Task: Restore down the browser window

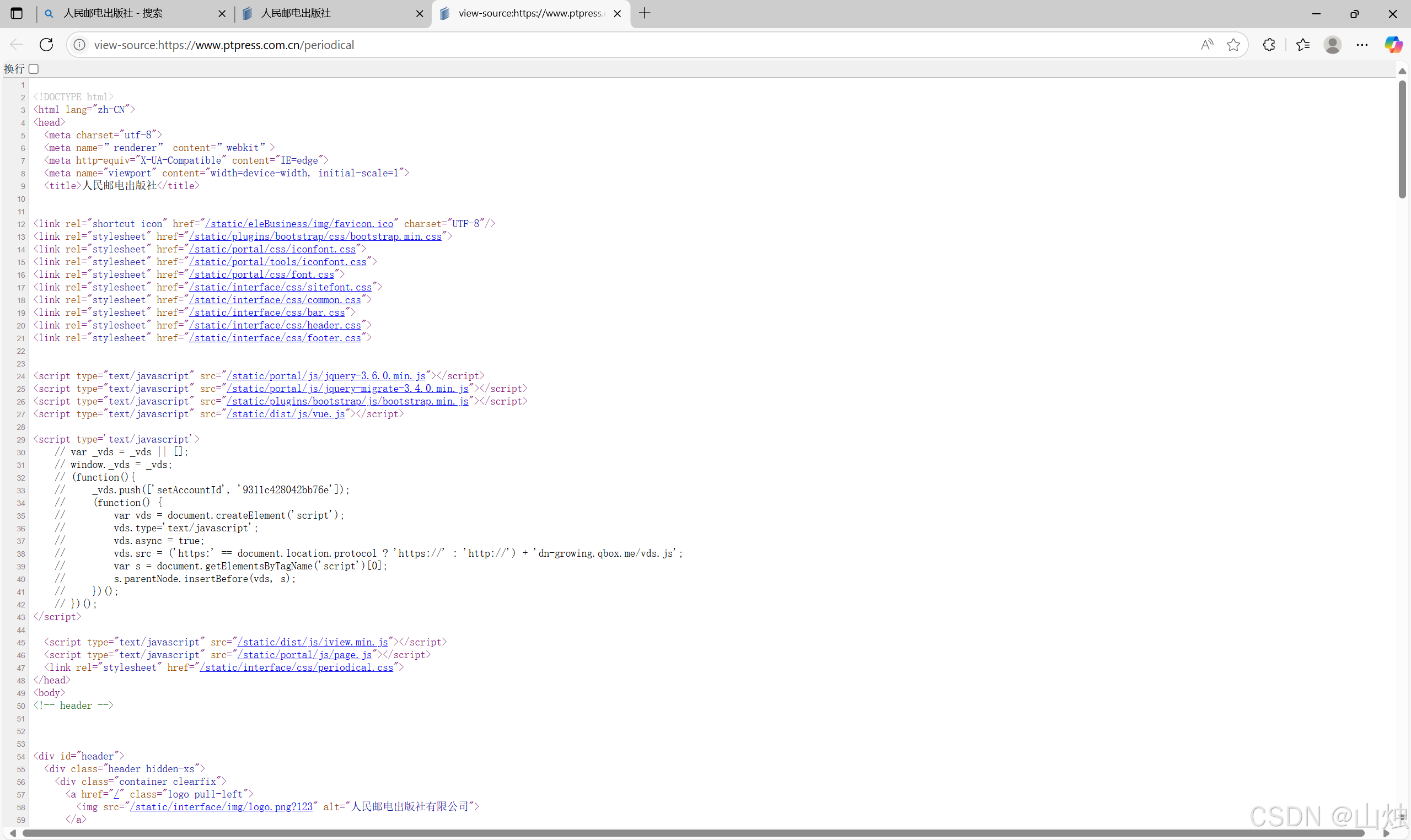Action: [1354, 14]
